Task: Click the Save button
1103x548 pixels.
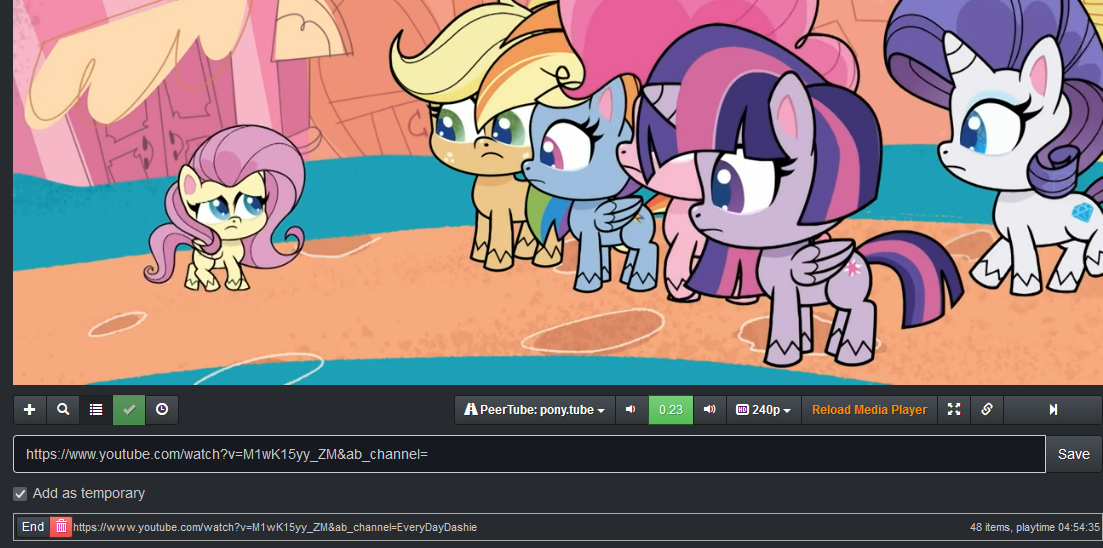Action: point(1073,454)
